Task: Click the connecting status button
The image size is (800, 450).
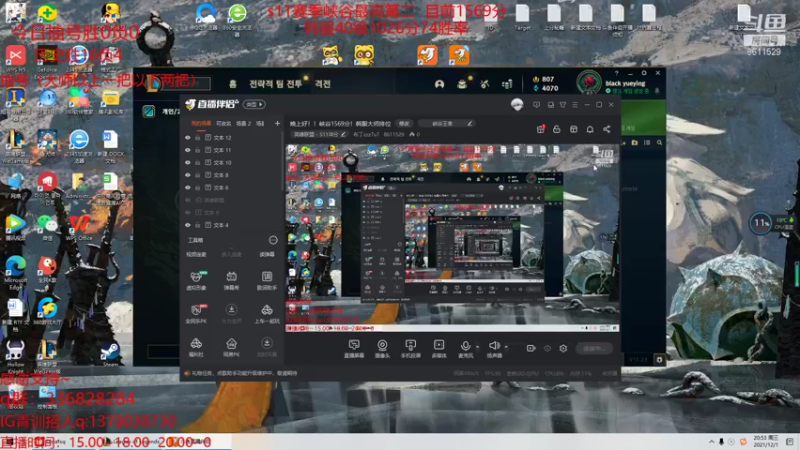Action: tap(594, 348)
